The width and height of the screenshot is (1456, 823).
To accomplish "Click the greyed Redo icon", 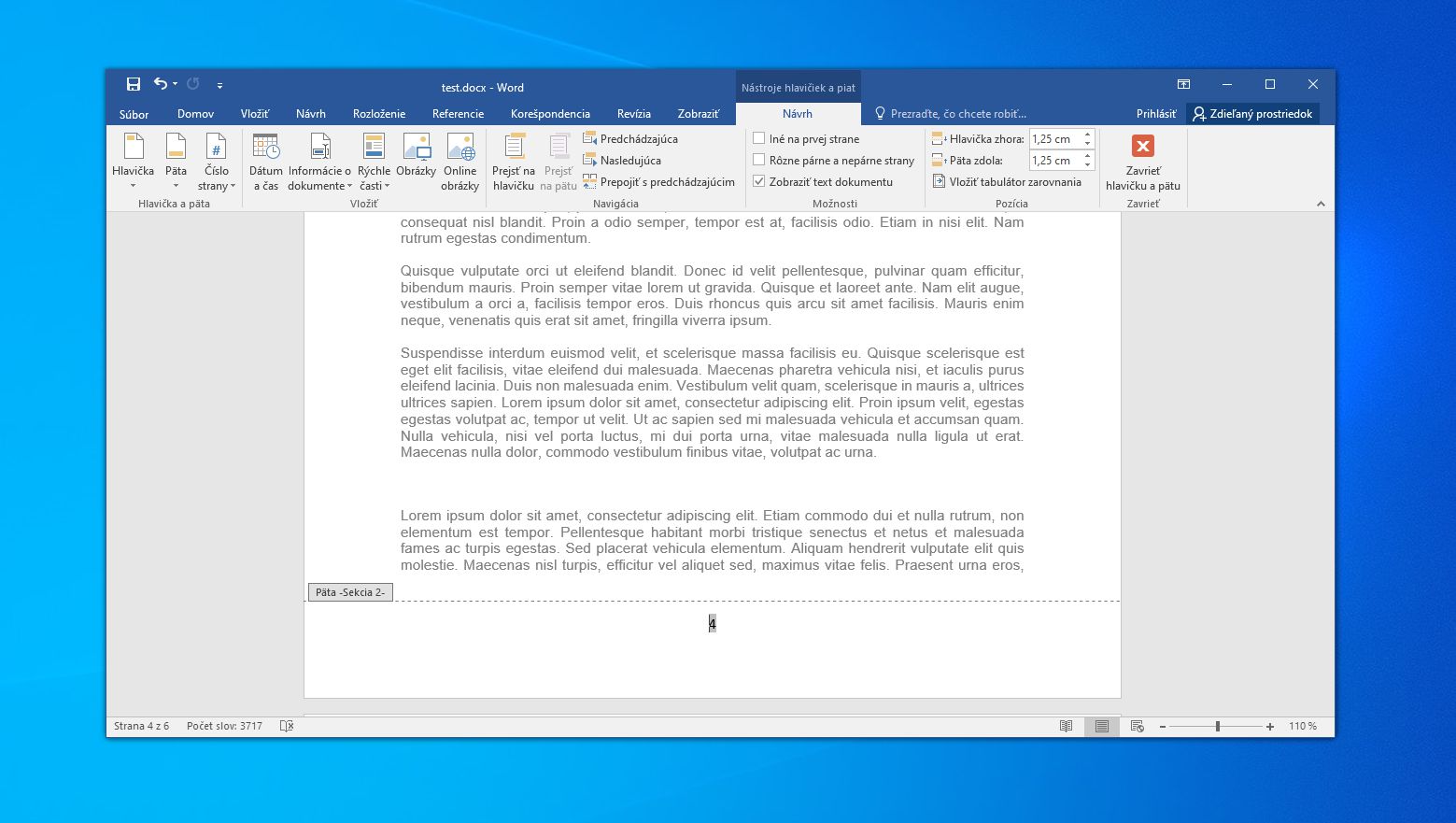I will [x=192, y=84].
